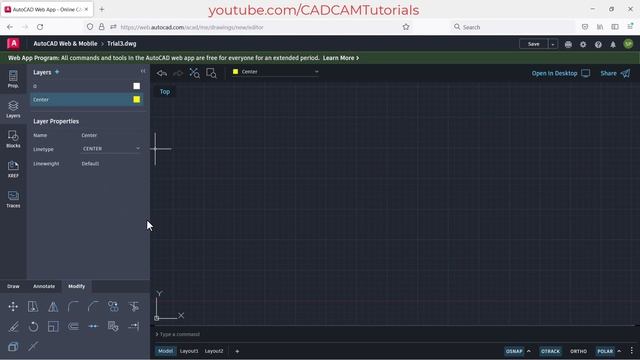The height and width of the screenshot is (360, 640).
Task: Open the XREF panel in sidebar
Action: 13,169
